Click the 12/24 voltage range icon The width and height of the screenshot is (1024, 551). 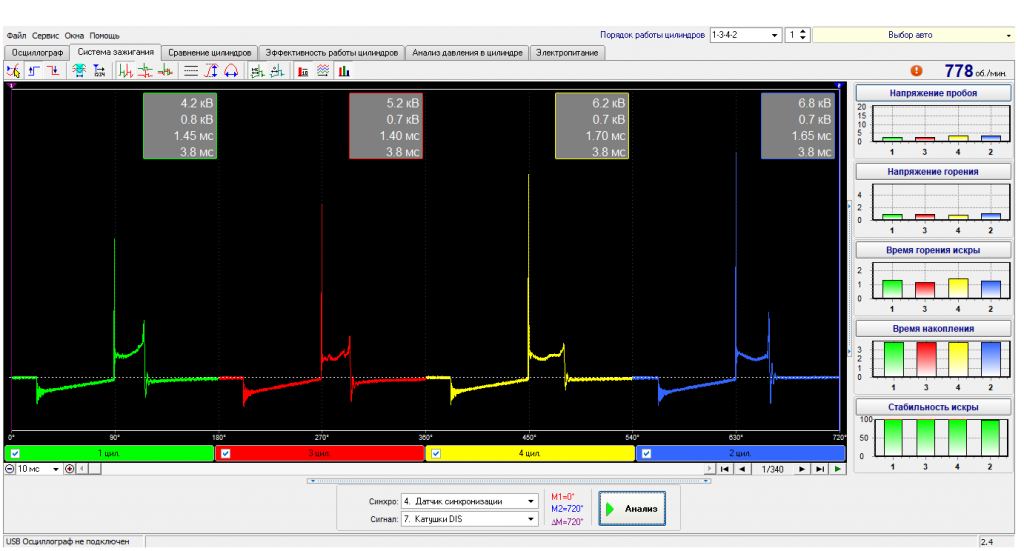click(99, 71)
